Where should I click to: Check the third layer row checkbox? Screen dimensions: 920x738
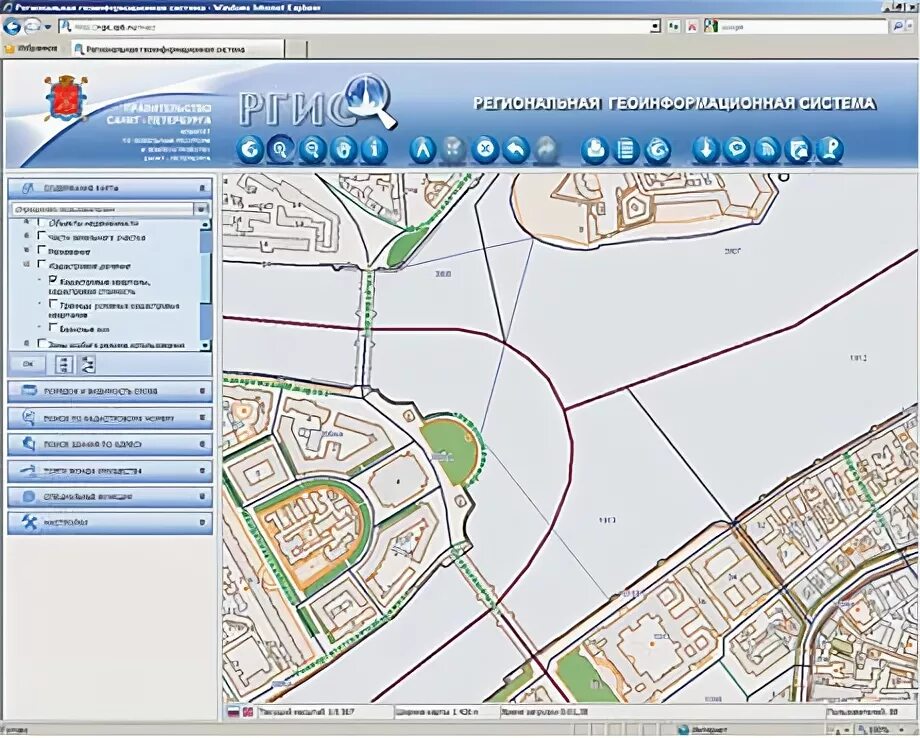[40, 250]
